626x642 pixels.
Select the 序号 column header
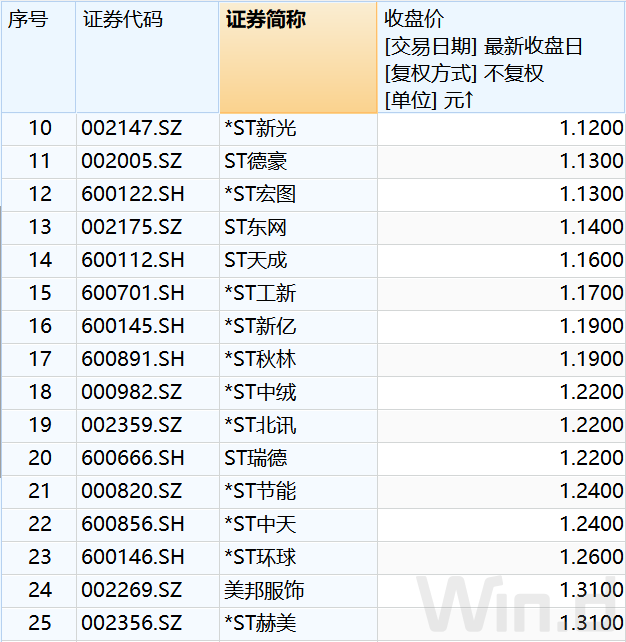point(38,57)
